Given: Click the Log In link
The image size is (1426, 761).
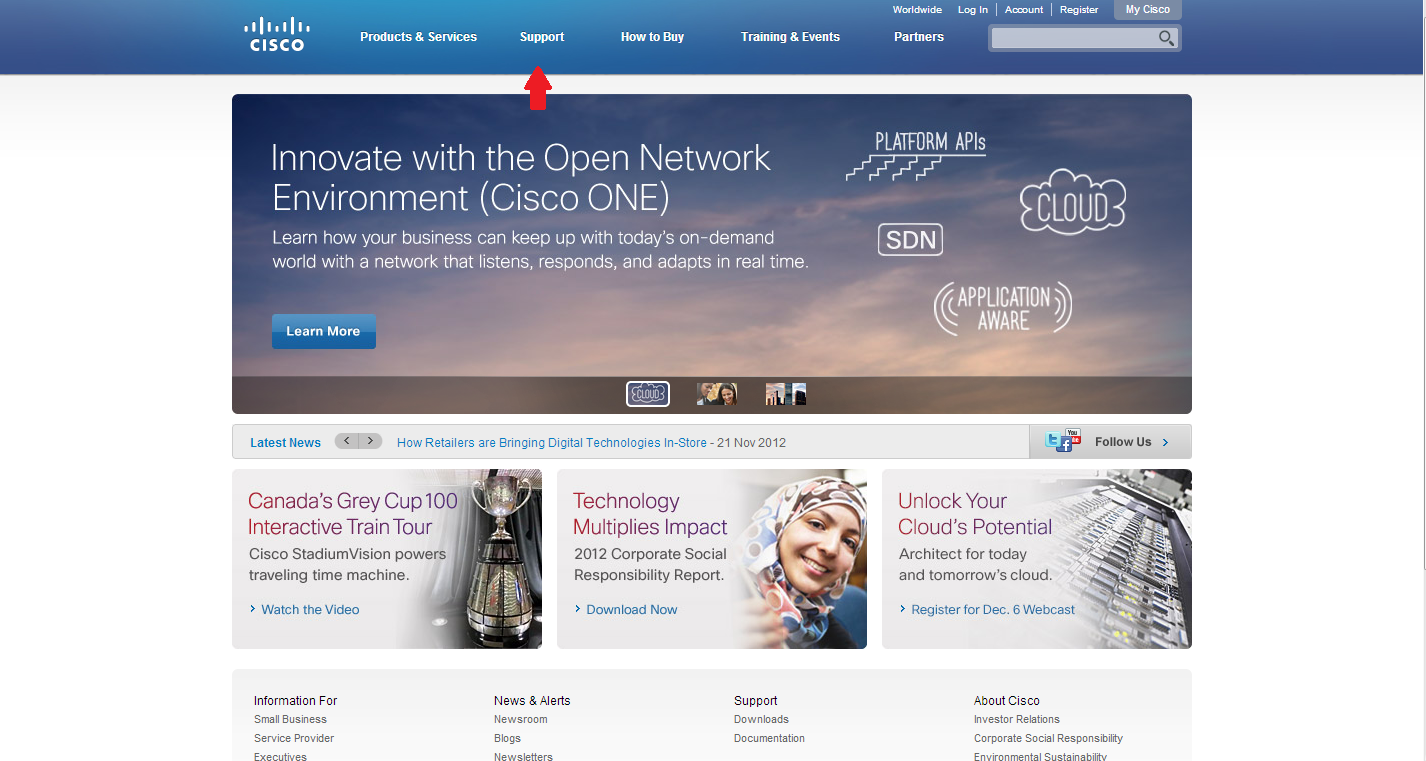Looking at the screenshot, I should point(972,10).
